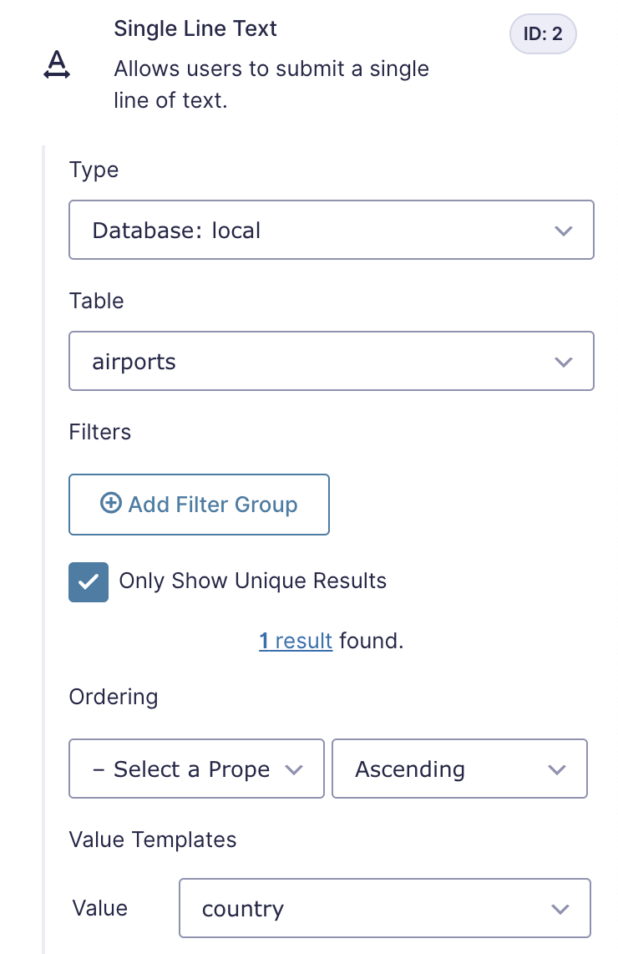Click the Single Line Text heading
This screenshot has width=618, height=954.
(x=195, y=29)
